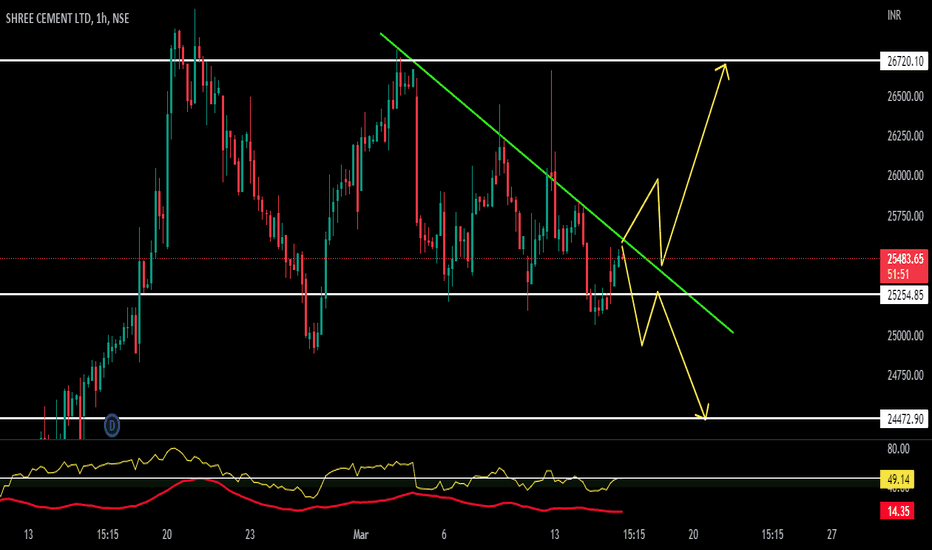
Task: Click the '27' date label on time axis
Action: [832, 535]
